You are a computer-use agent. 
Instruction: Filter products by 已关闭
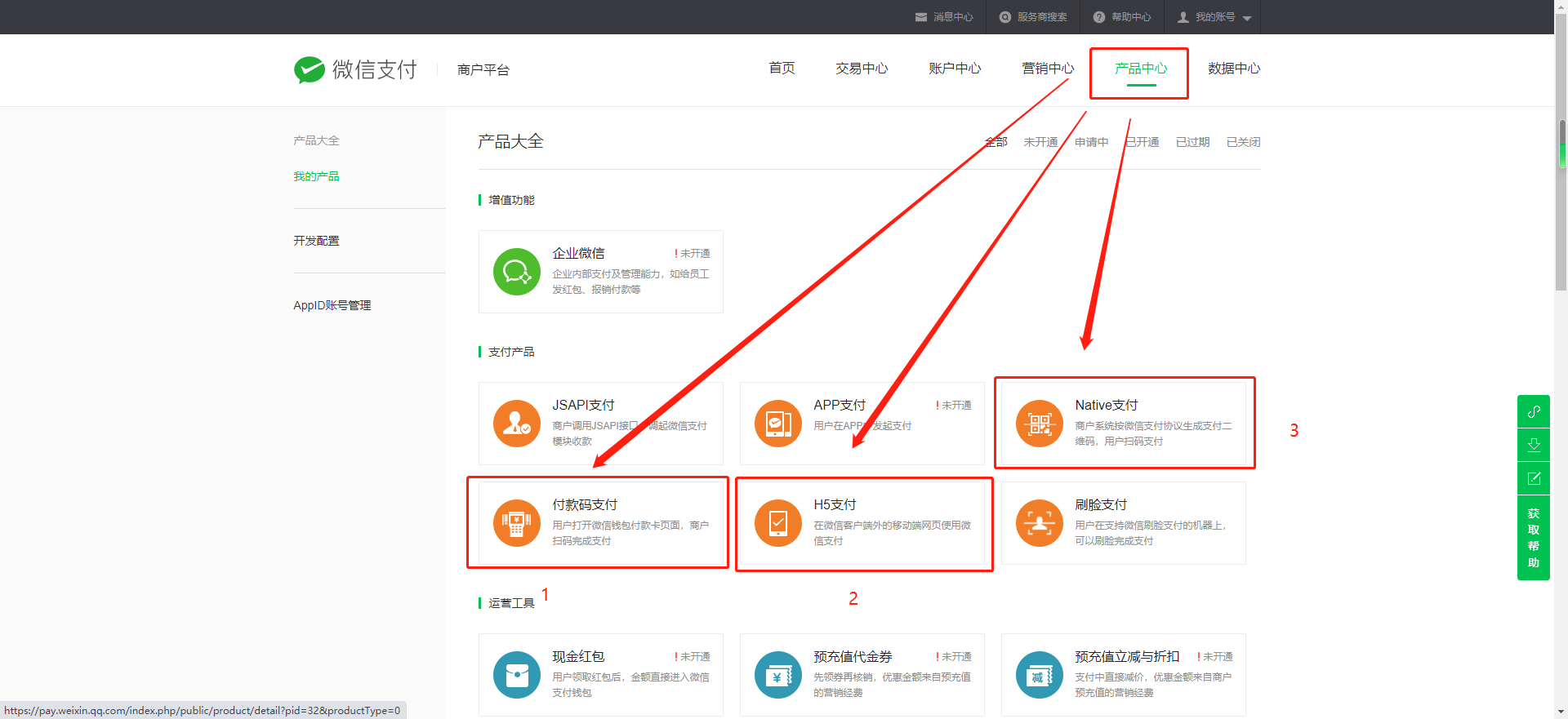click(x=1243, y=142)
